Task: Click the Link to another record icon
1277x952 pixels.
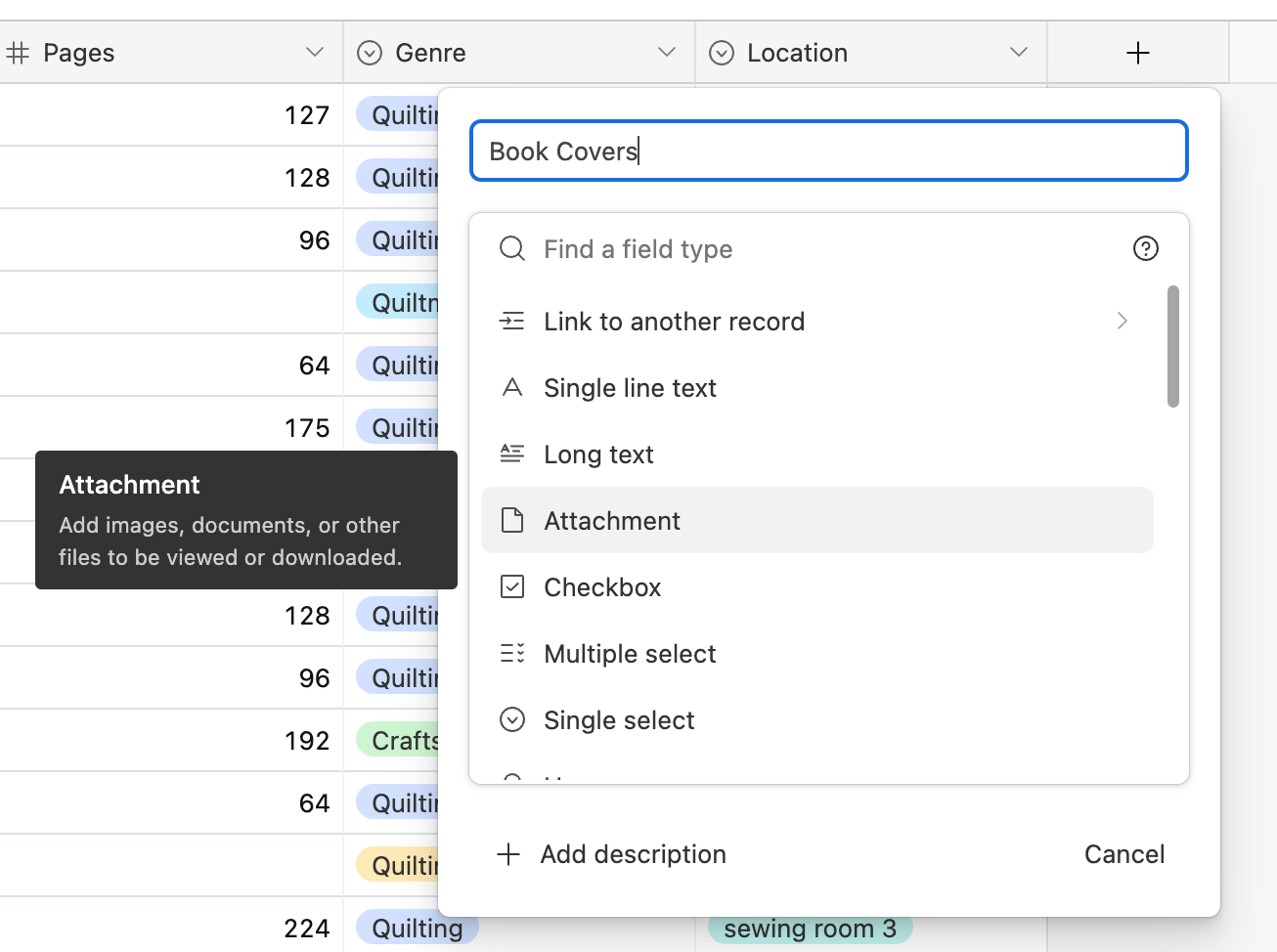Action: pyautogui.click(x=512, y=321)
